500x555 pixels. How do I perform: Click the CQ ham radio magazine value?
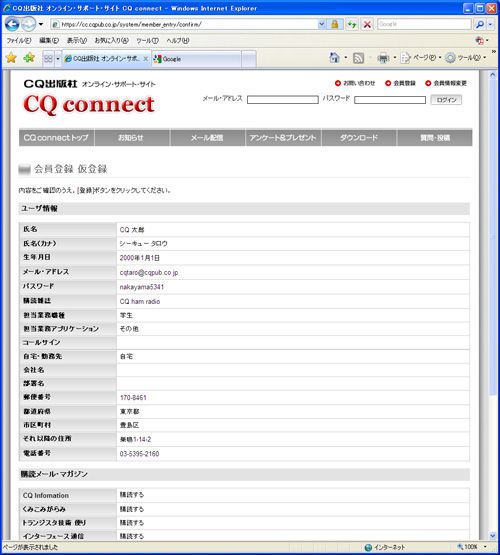(x=140, y=302)
